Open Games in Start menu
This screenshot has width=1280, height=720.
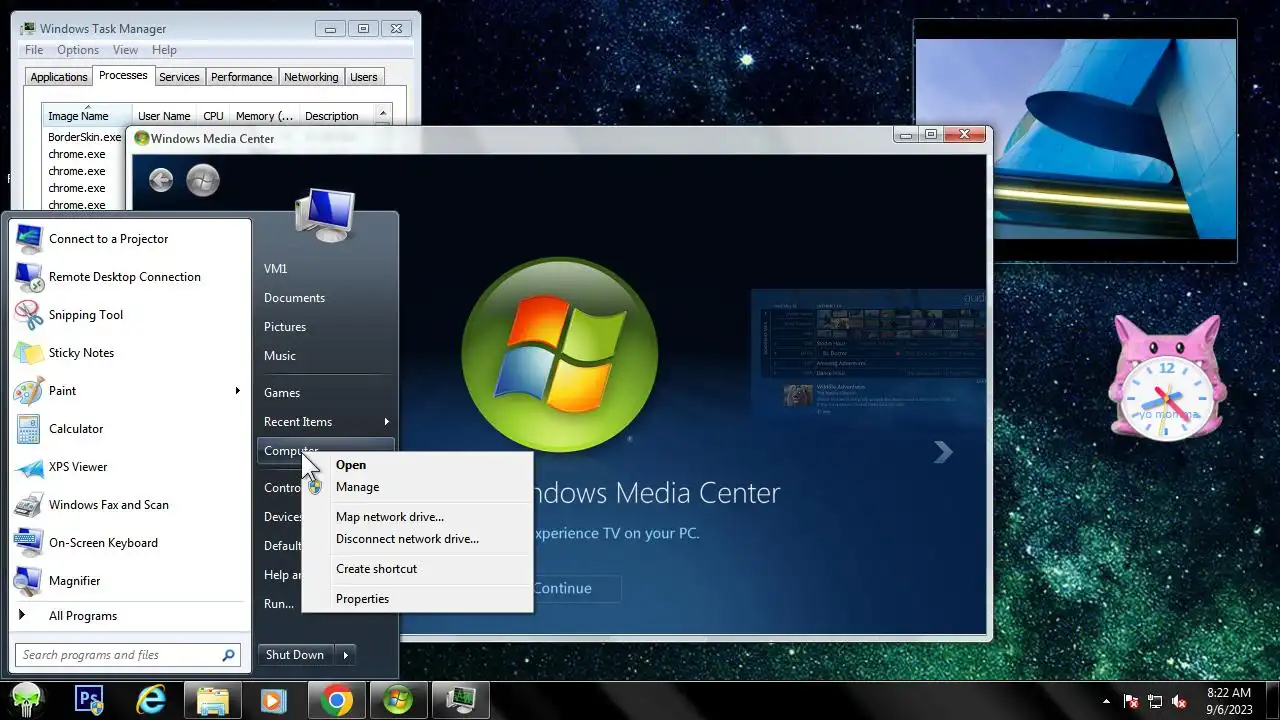pyautogui.click(x=282, y=393)
